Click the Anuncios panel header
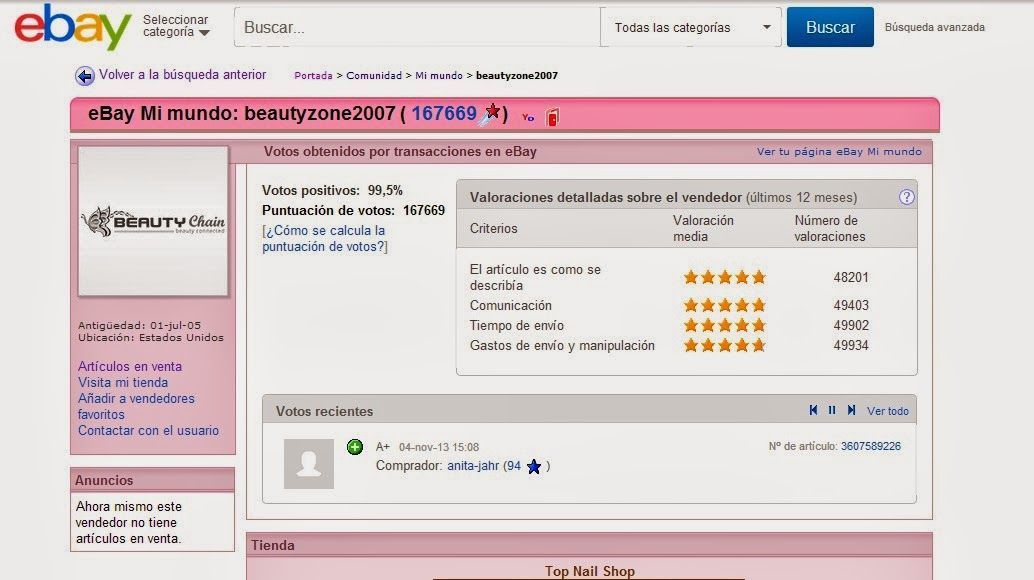Screen dimensions: 1034x580 [x=152, y=480]
